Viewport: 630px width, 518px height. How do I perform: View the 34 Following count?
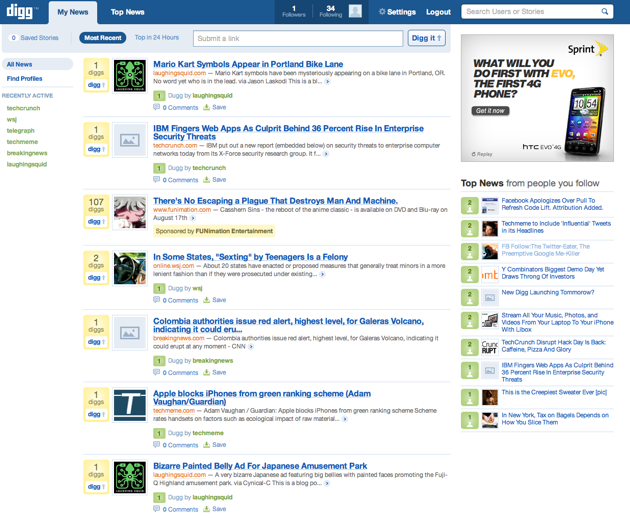pyautogui.click(x=331, y=11)
